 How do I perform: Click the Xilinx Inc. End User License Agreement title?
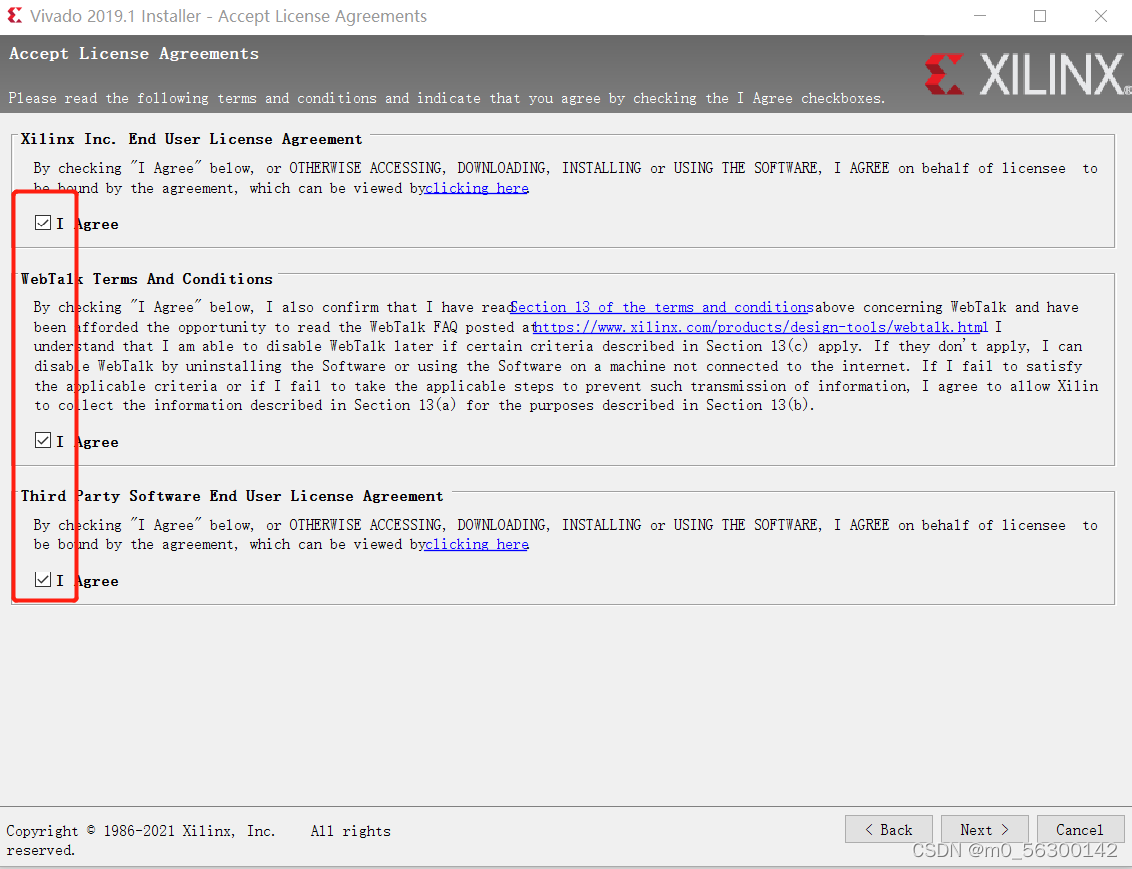(x=191, y=139)
